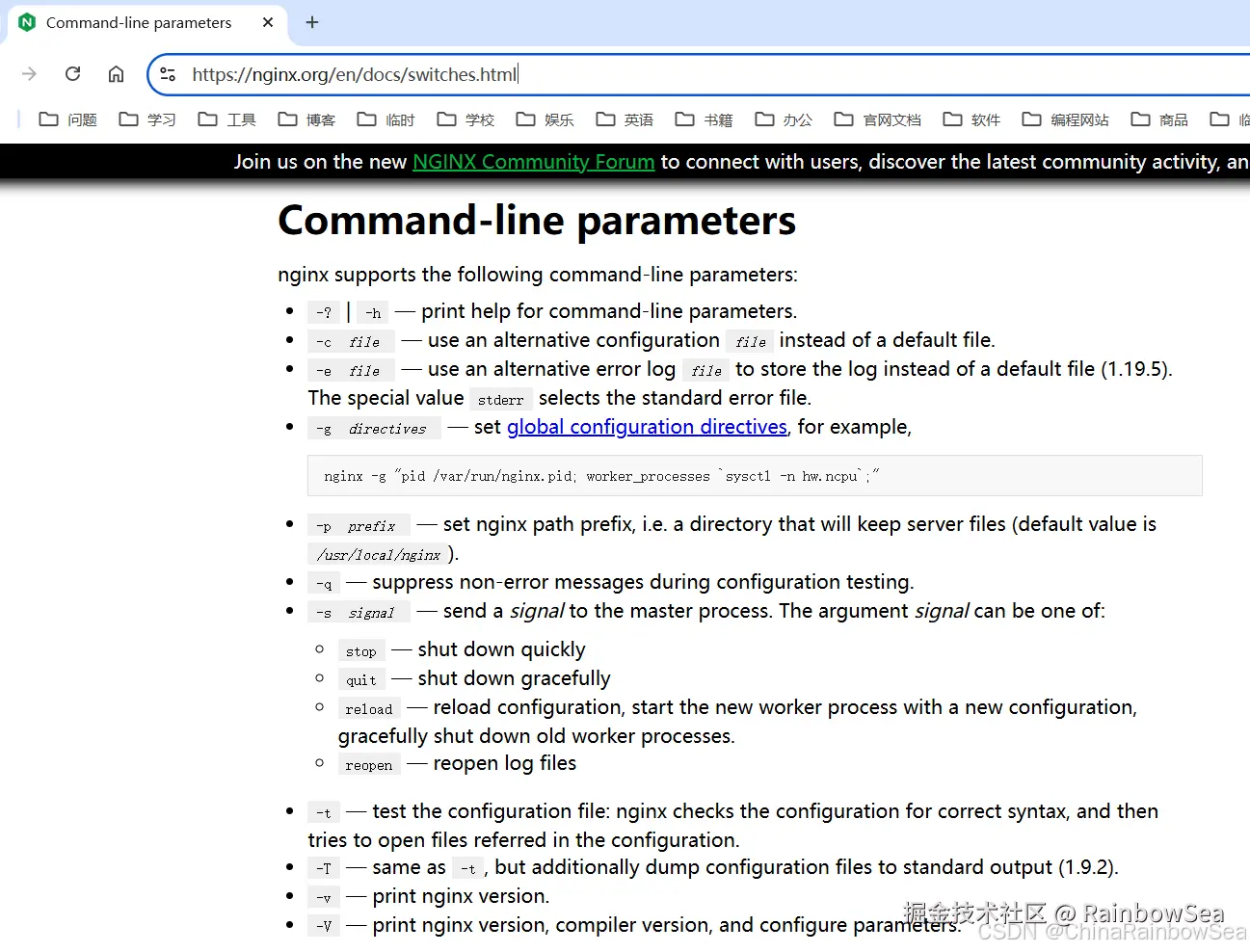View site information icon in address bar

coord(168,74)
